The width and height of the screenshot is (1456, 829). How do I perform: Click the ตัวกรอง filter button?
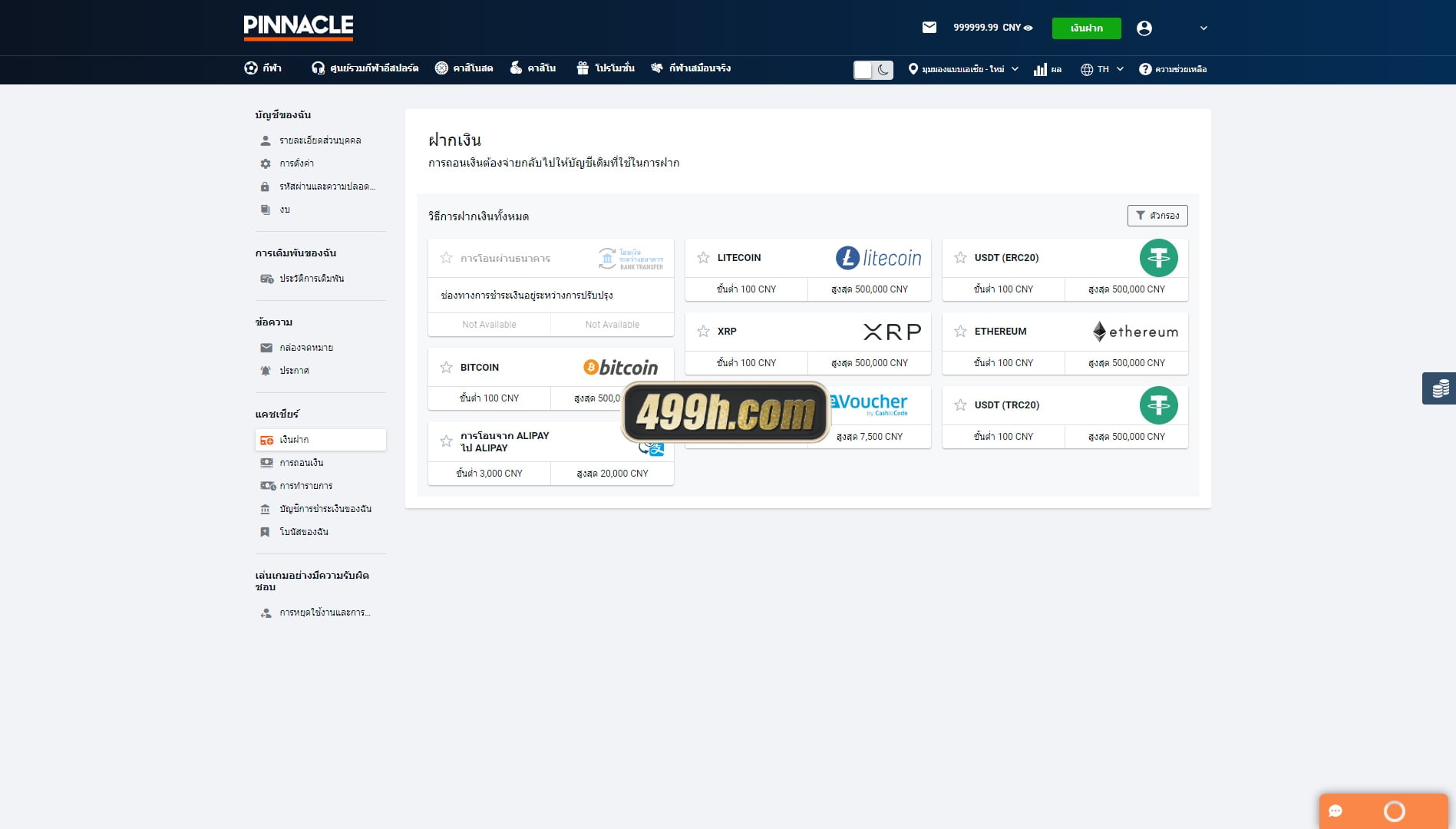(1157, 216)
